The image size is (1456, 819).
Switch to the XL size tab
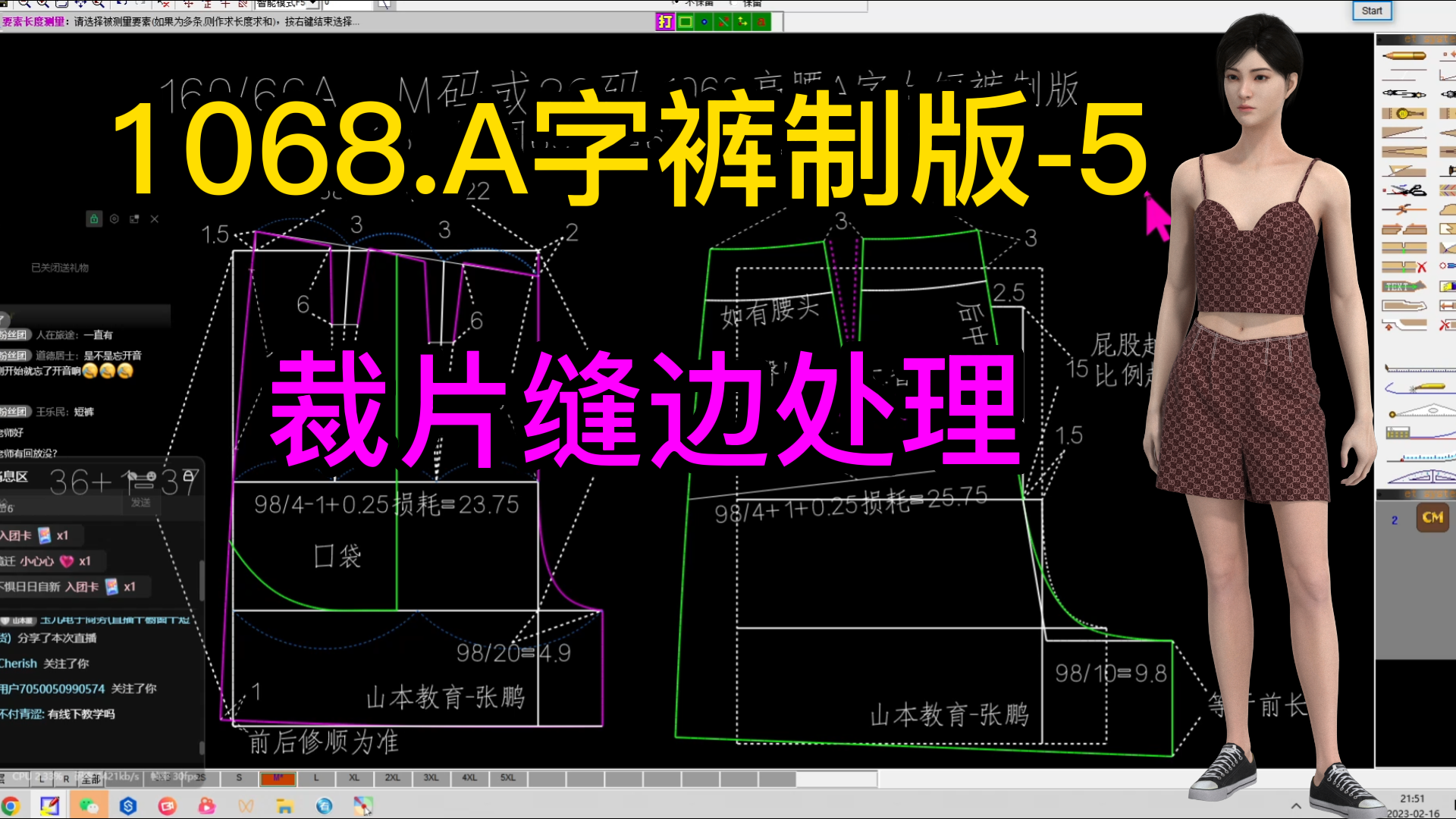tap(353, 778)
